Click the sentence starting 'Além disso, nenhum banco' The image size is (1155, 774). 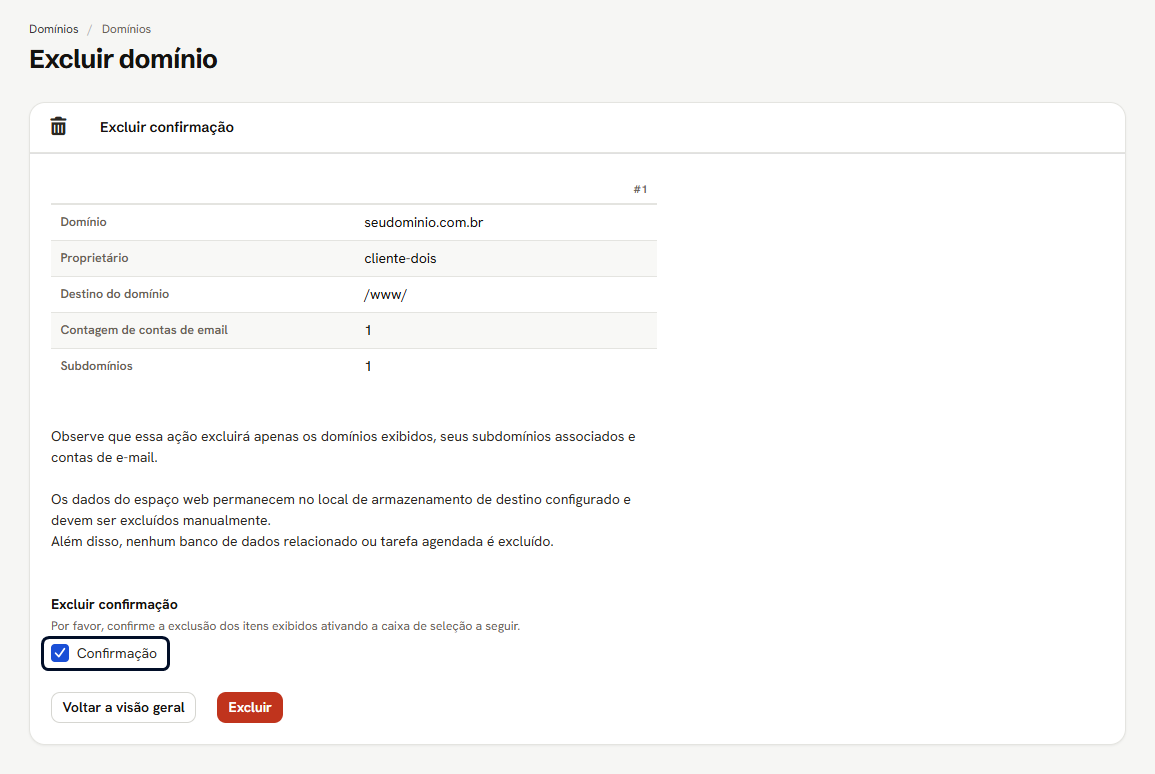point(302,541)
